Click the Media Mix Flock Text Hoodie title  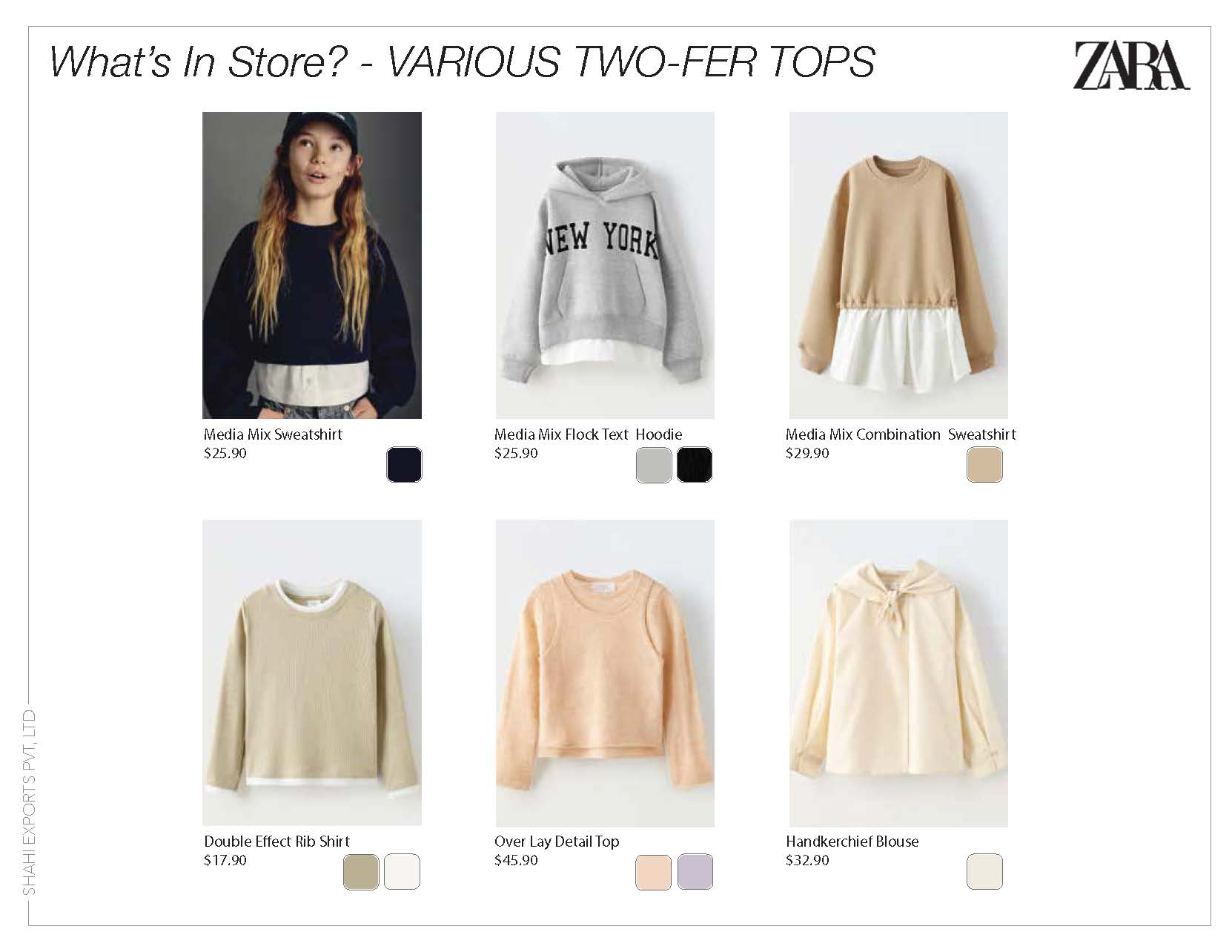coord(588,434)
